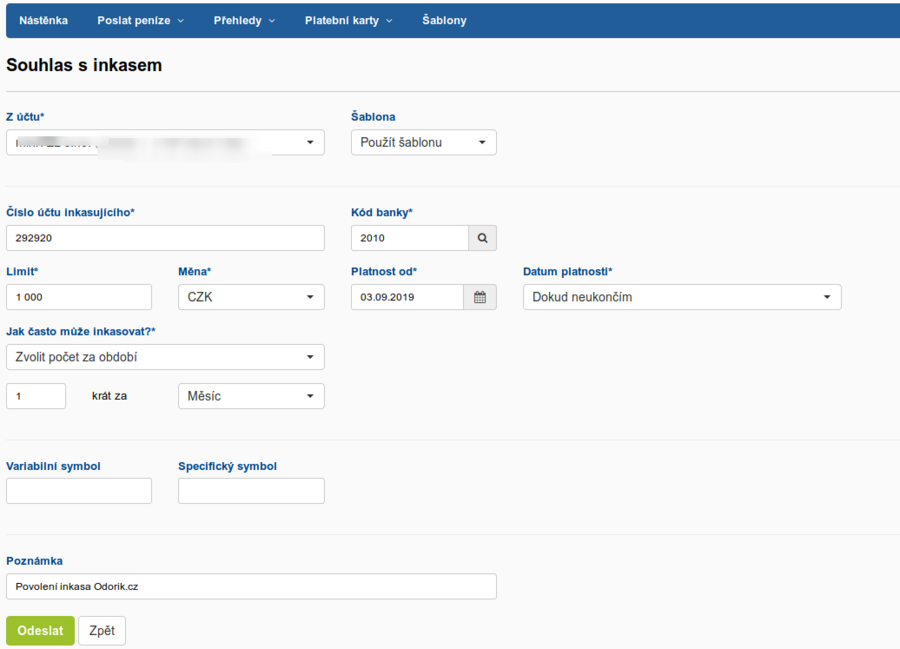Click the Přehledy menu chevron icon
900x649 pixels.
pos(272,20)
